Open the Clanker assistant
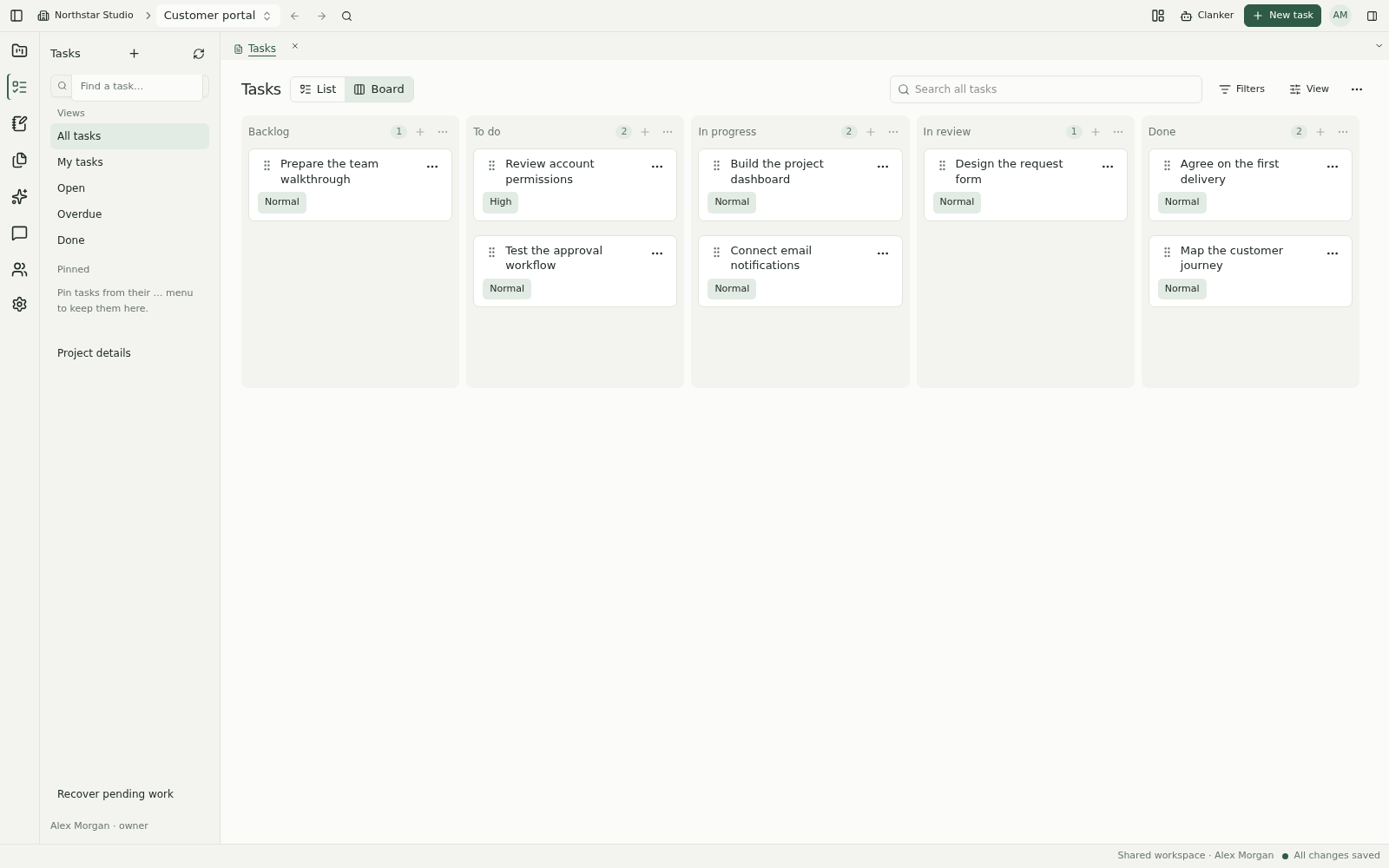 1207,16
